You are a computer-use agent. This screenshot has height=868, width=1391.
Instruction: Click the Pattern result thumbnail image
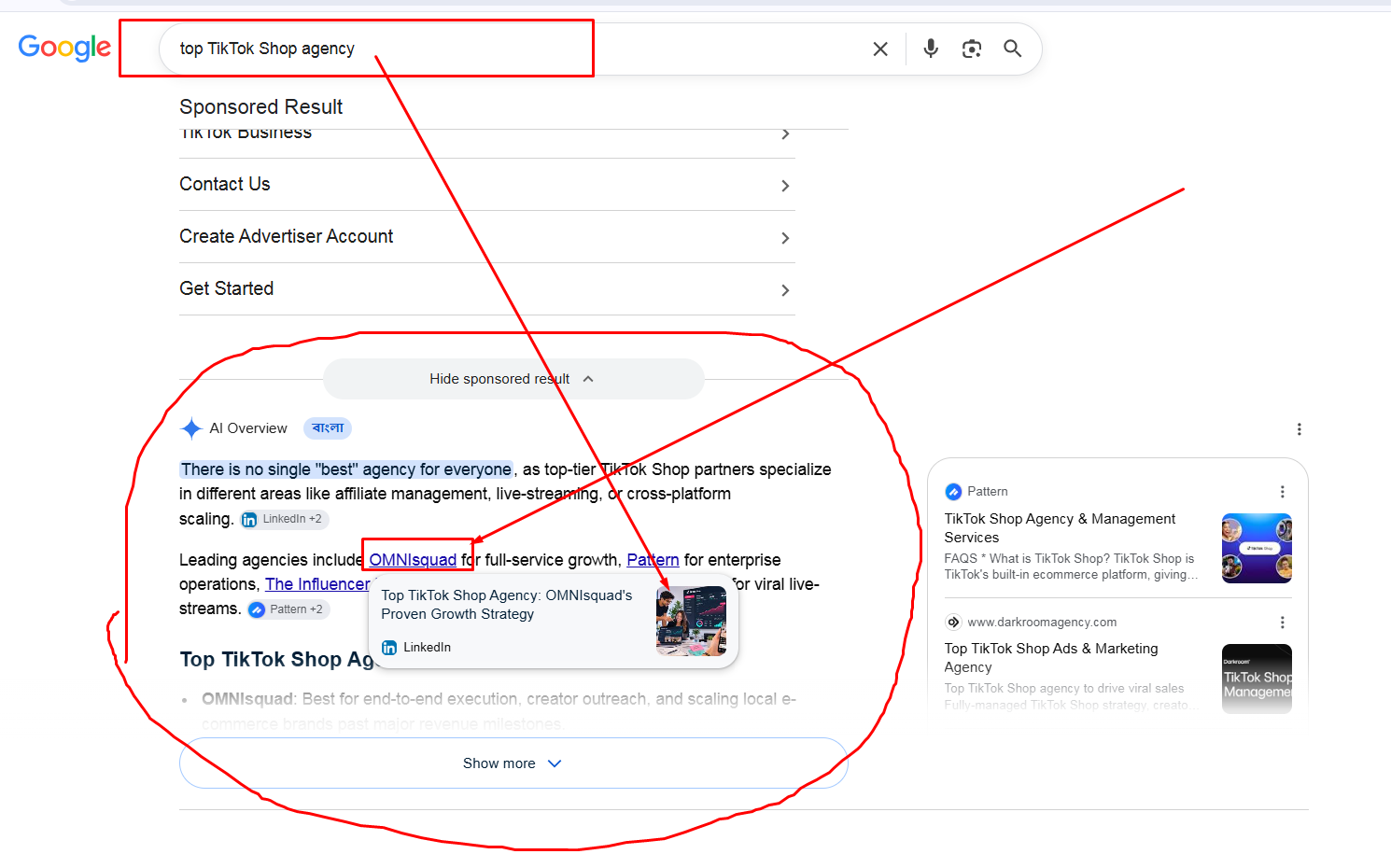point(1257,548)
